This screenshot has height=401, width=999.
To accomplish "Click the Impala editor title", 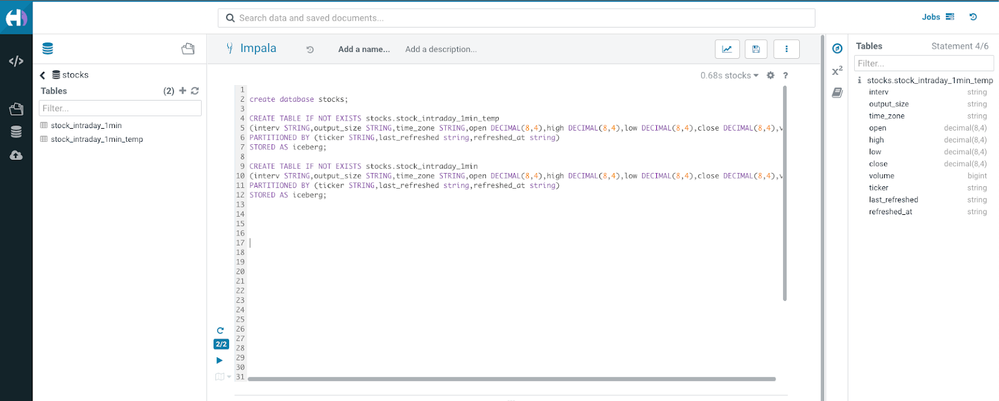I will point(258,48).
